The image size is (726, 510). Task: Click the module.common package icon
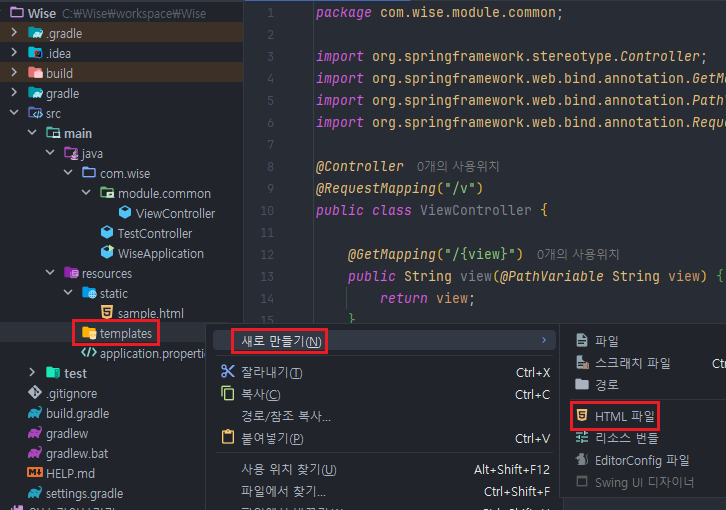click(x=107, y=193)
